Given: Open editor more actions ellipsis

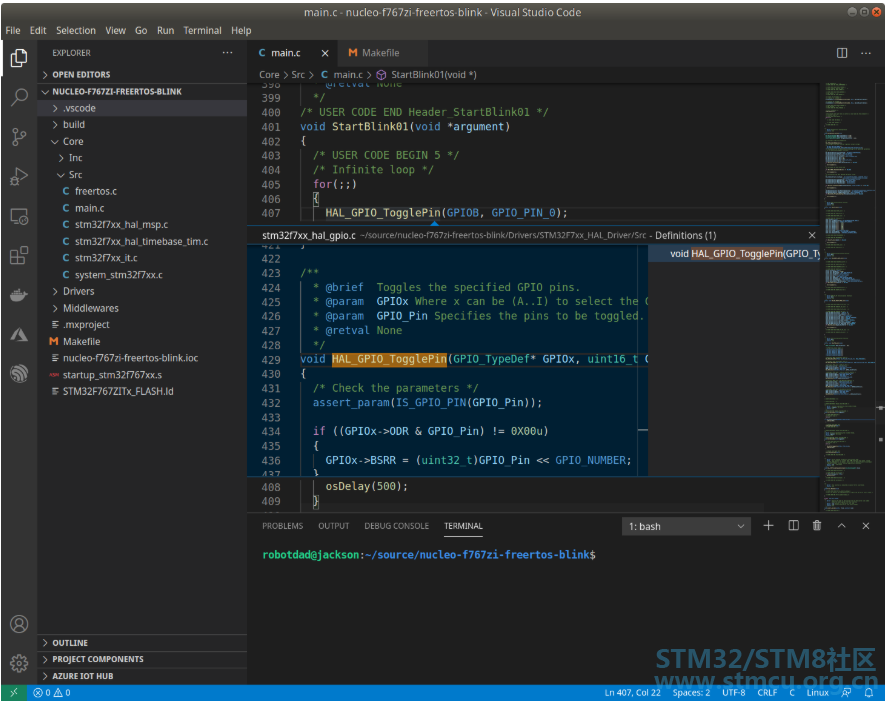Looking at the screenshot, I should pos(866,53).
